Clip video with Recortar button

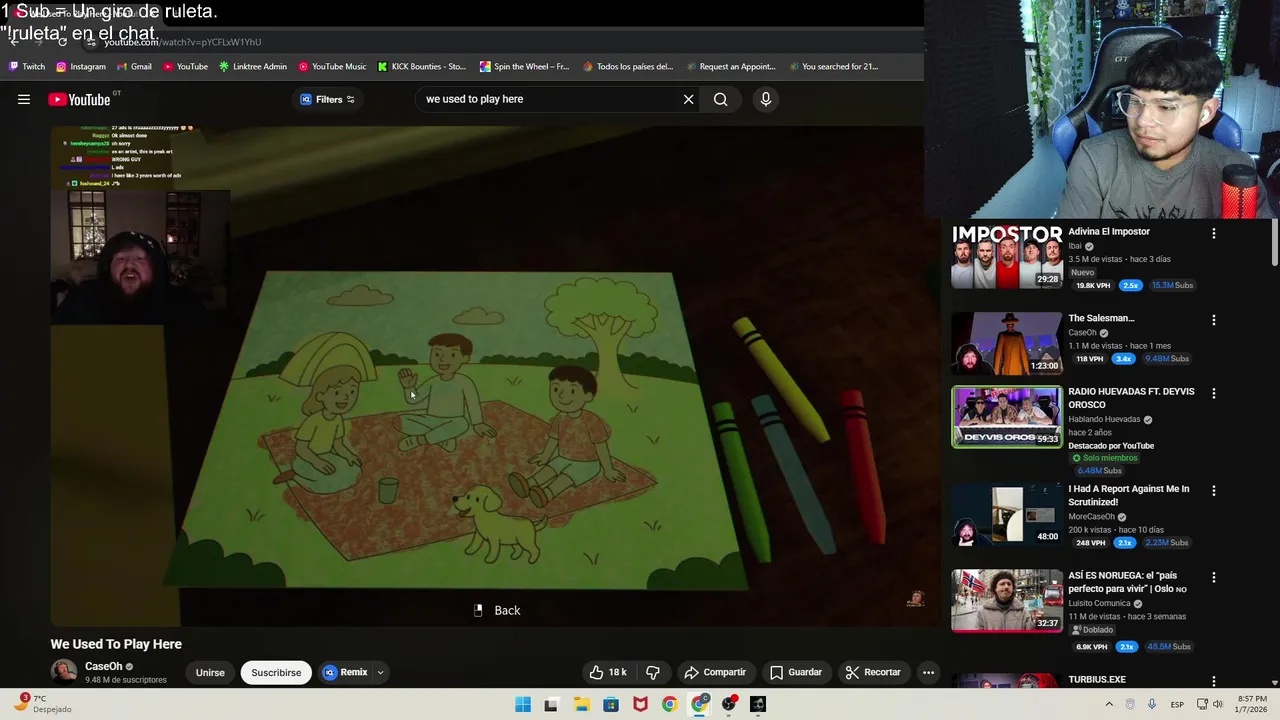[873, 672]
